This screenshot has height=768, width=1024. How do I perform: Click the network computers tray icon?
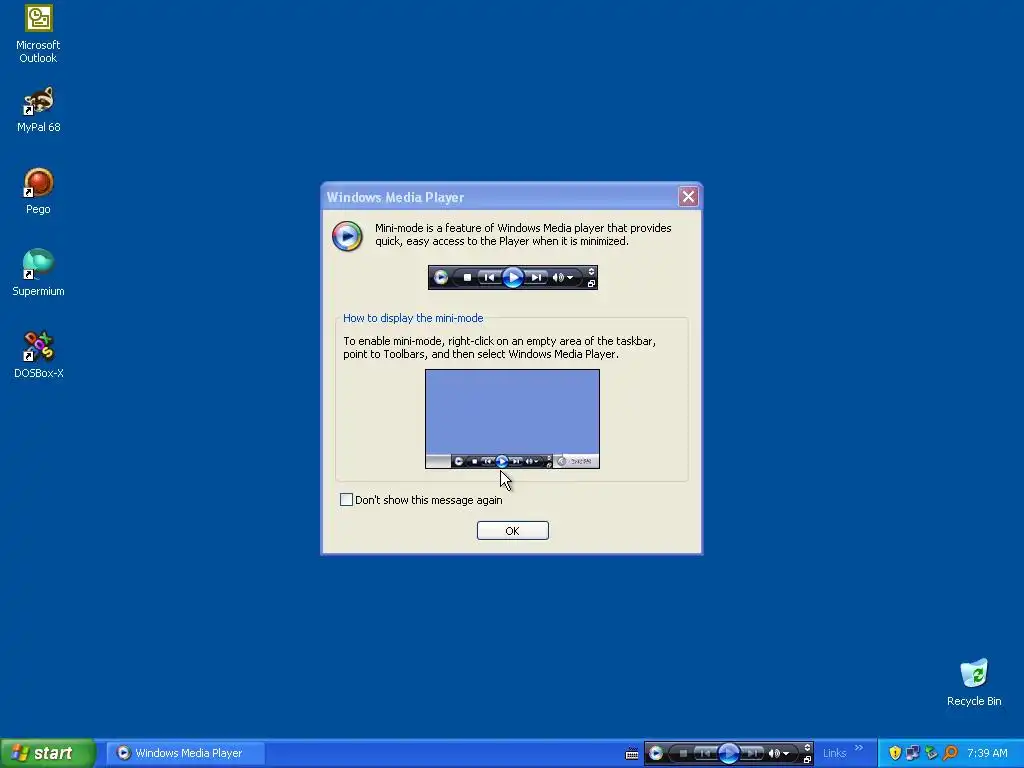pos(913,753)
